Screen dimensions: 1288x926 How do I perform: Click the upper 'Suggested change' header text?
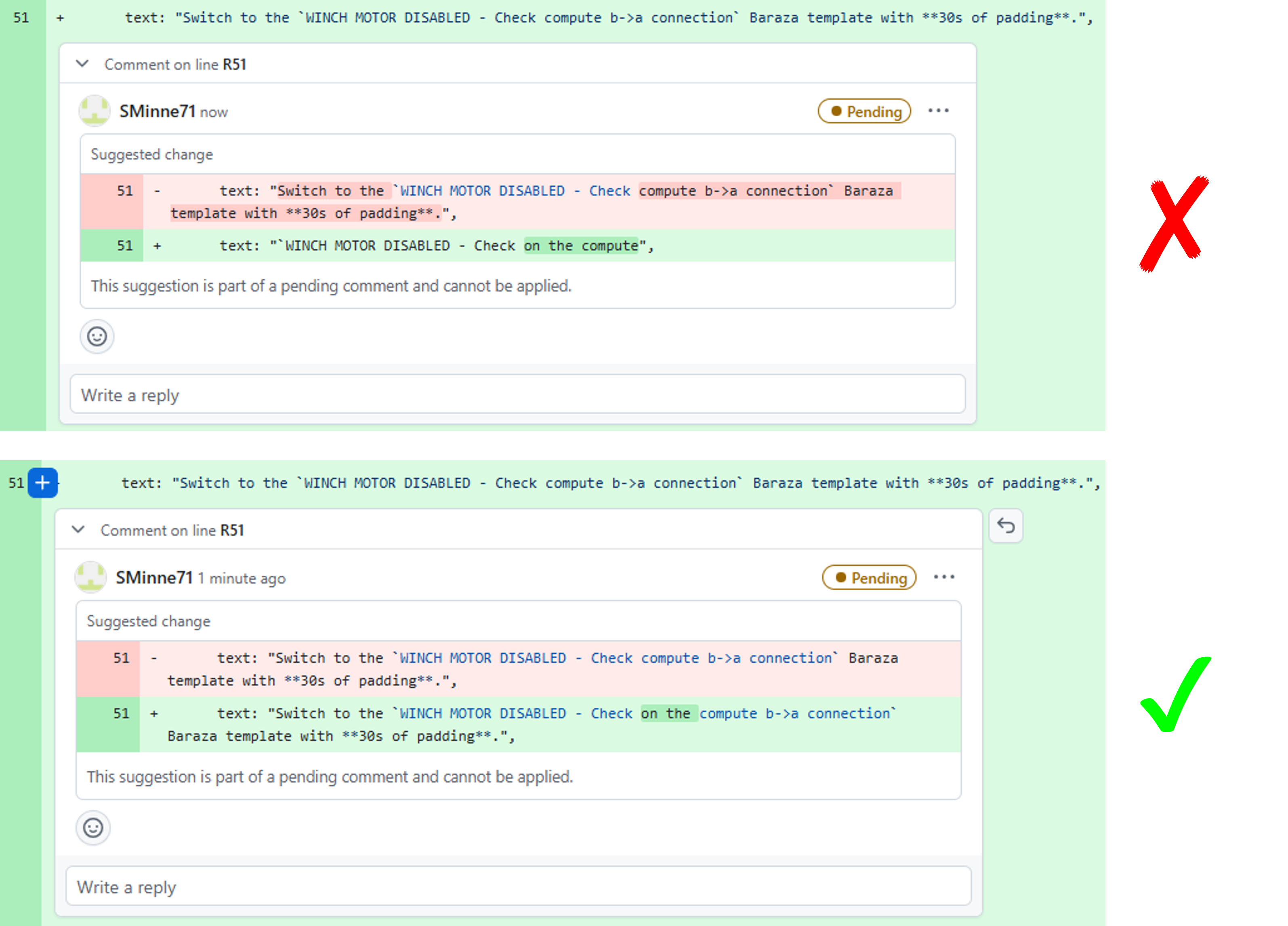point(151,154)
